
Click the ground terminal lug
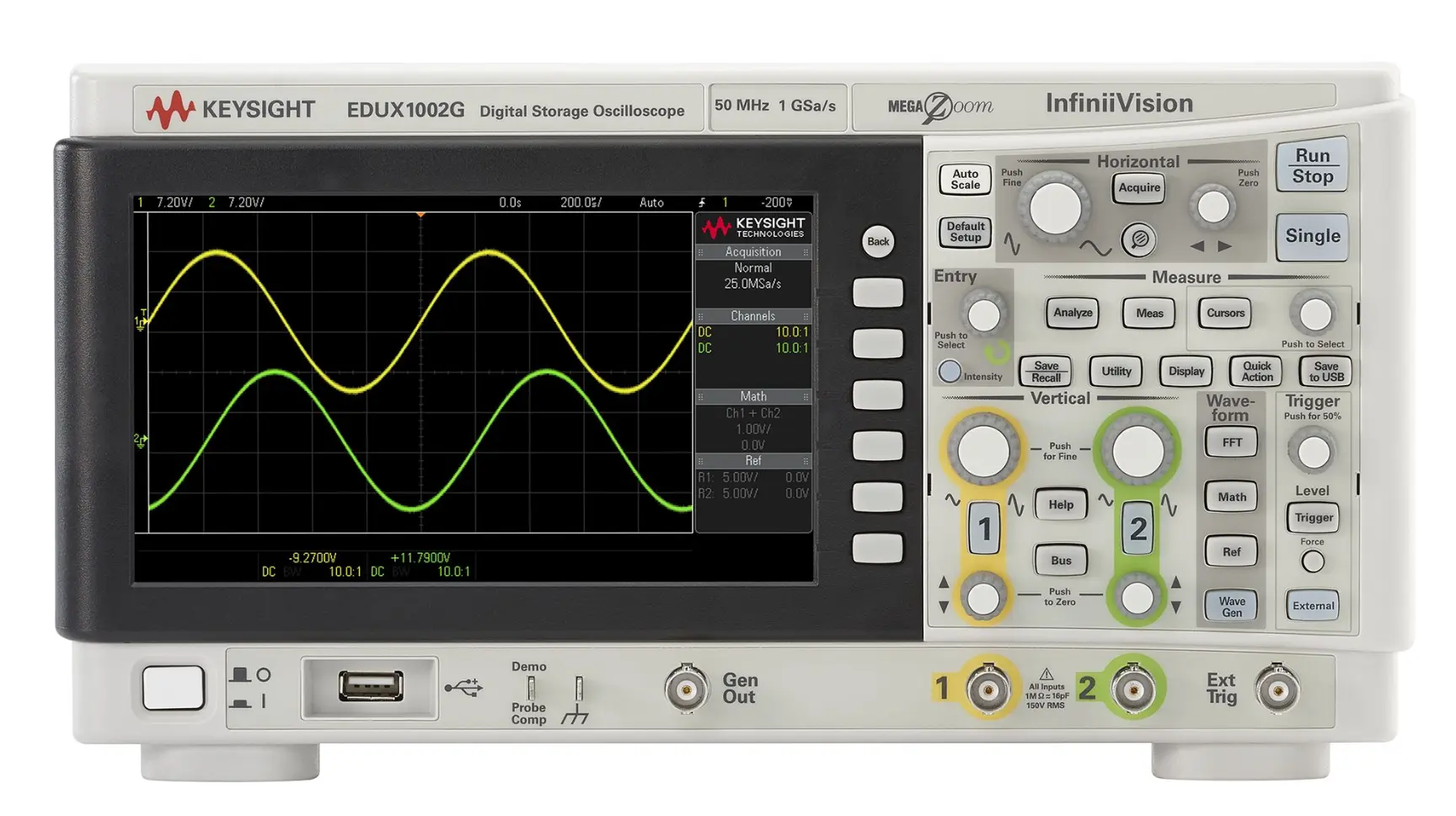(579, 690)
